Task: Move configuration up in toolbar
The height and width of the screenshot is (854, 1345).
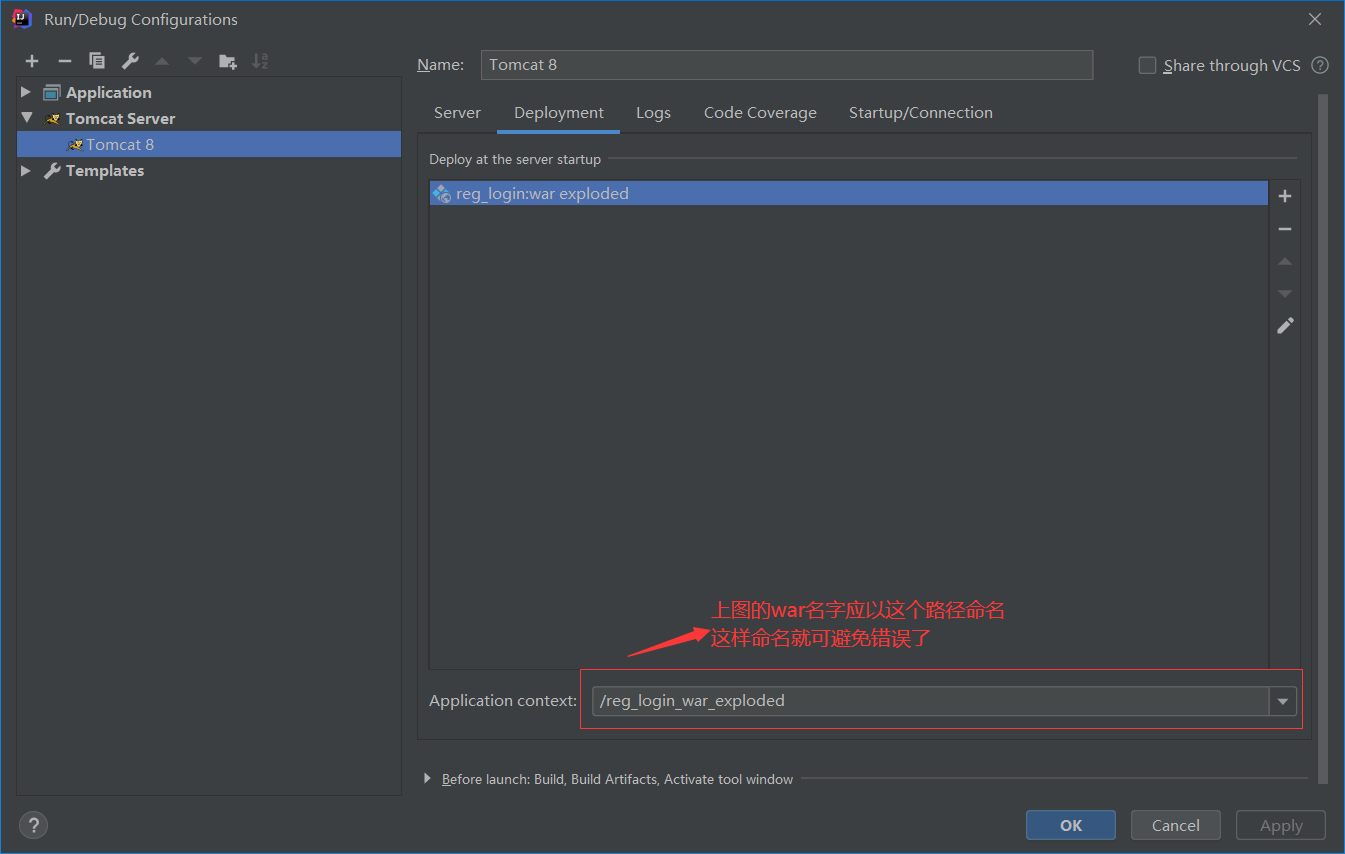Action: coord(162,61)
